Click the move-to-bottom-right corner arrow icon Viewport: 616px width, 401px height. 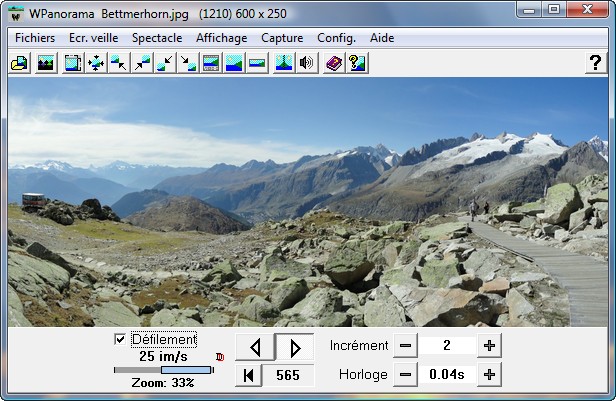(x=188, y=63)
